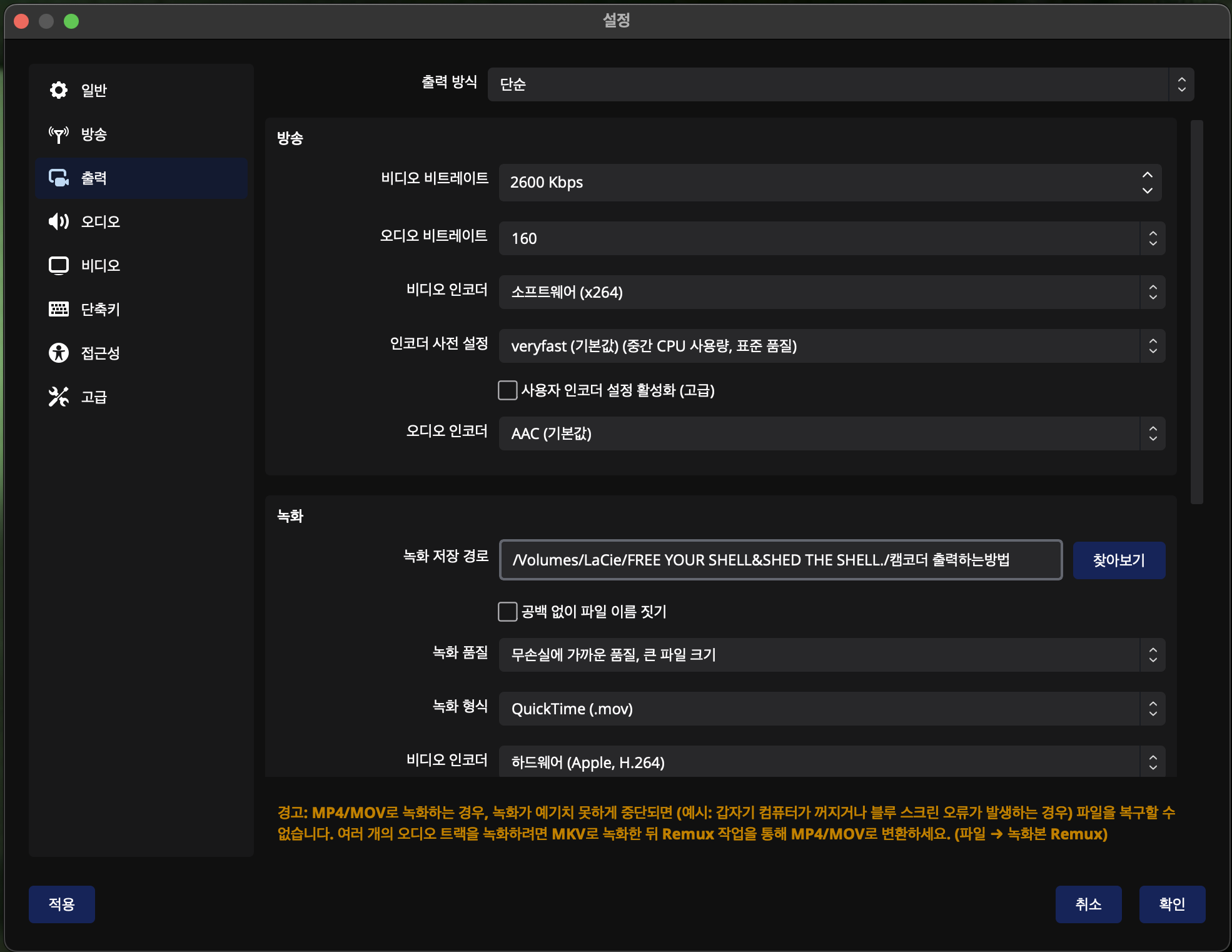Click the keyboard icon for 단축키 settings
The width and height of the screenshot is (1232, 952).
click(x=59, y=309)
